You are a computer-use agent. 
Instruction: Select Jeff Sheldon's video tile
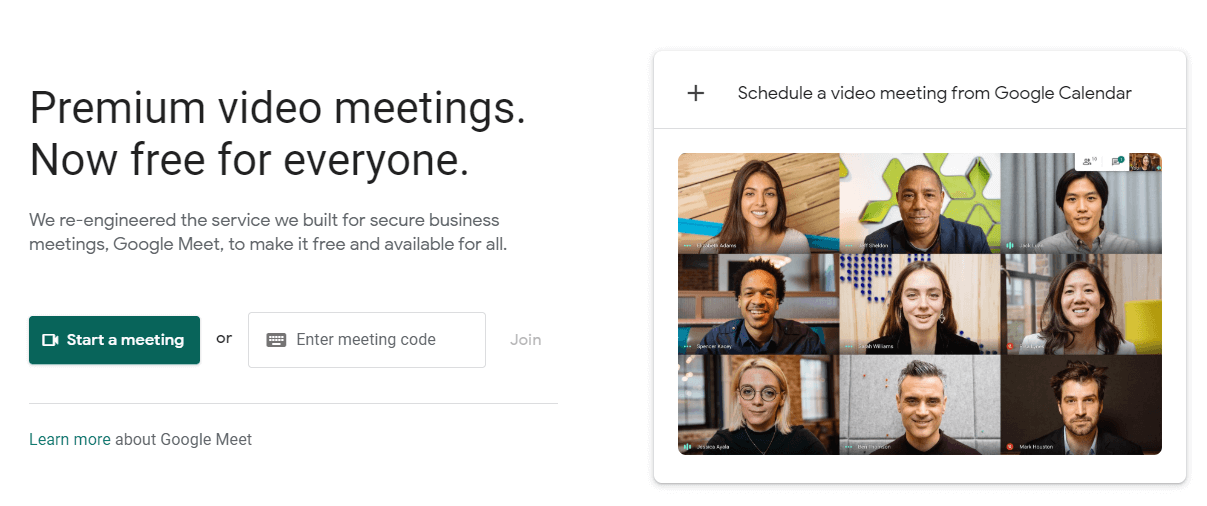[920, 203]
